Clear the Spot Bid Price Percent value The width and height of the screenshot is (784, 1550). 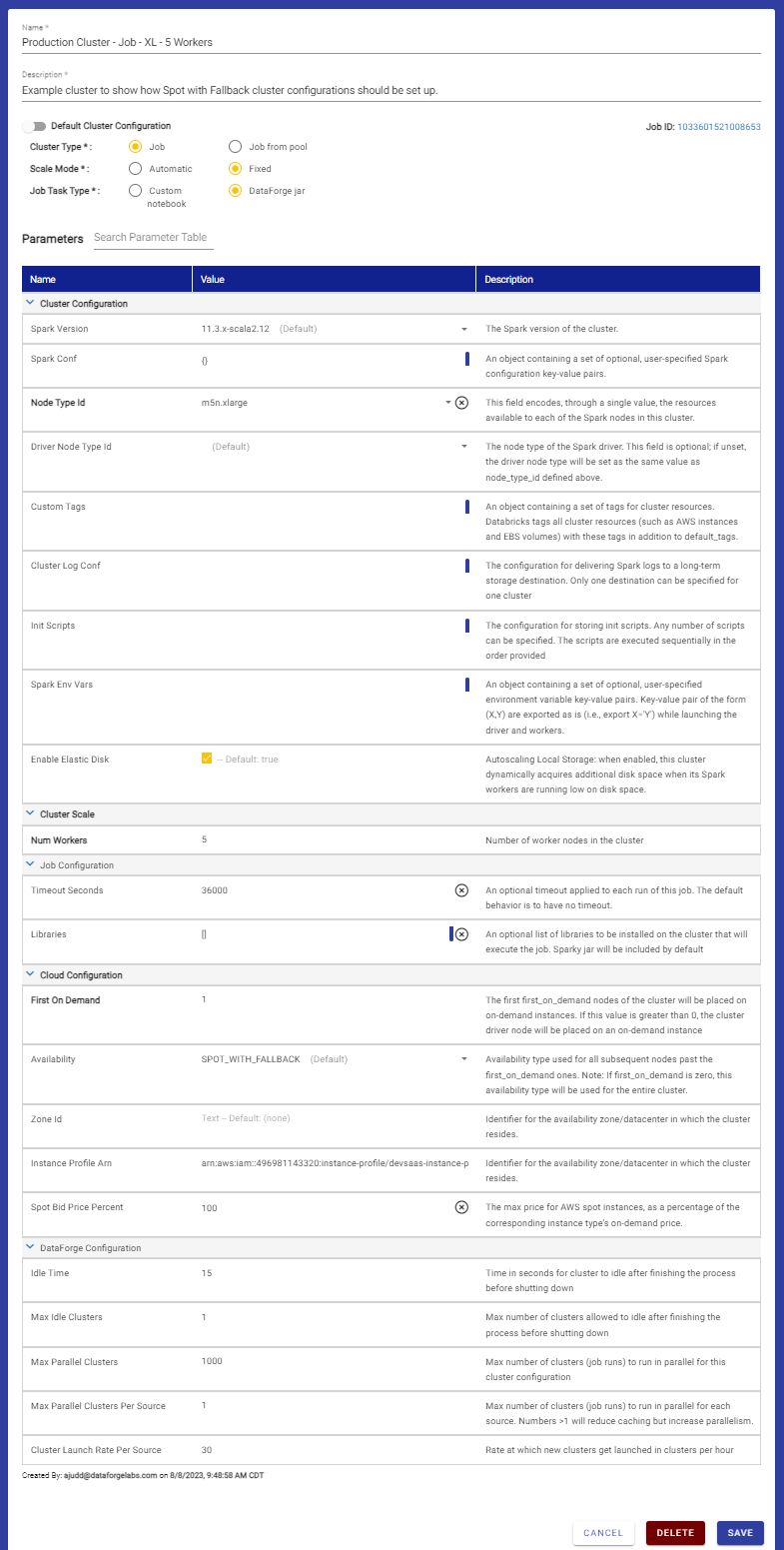460,1207
